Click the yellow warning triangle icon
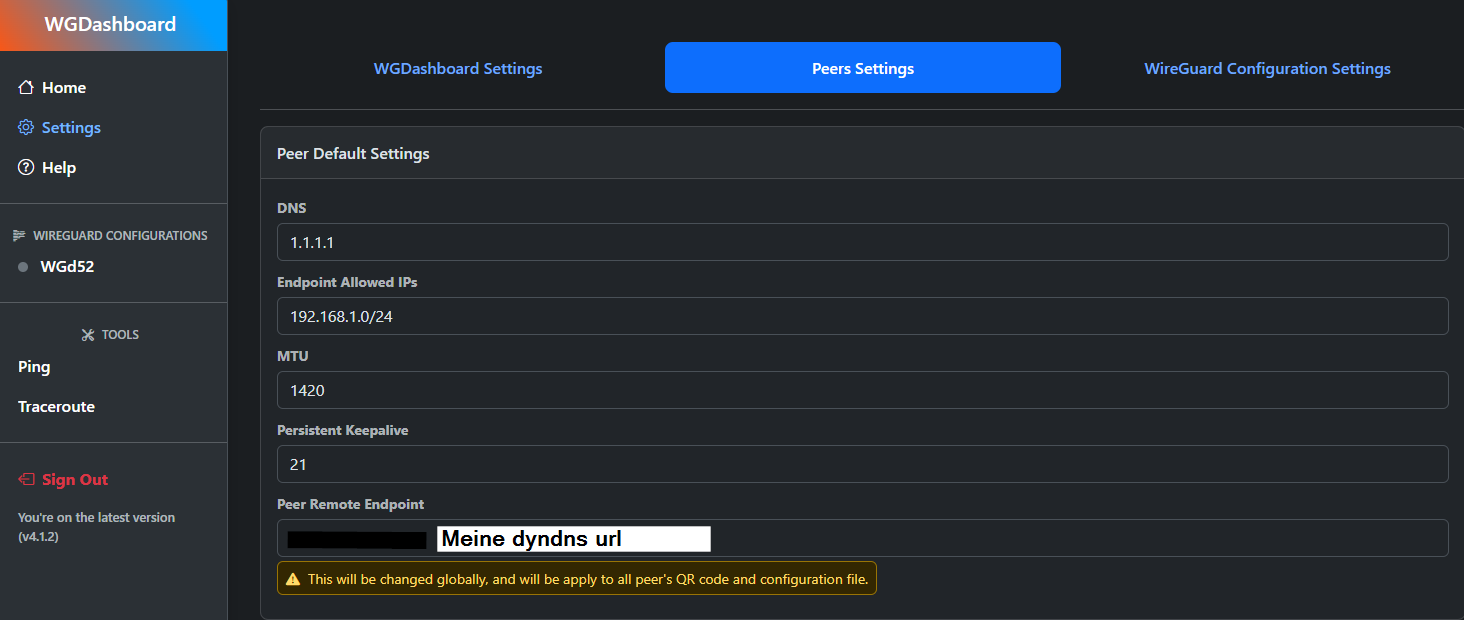 [x=293, y=579]
